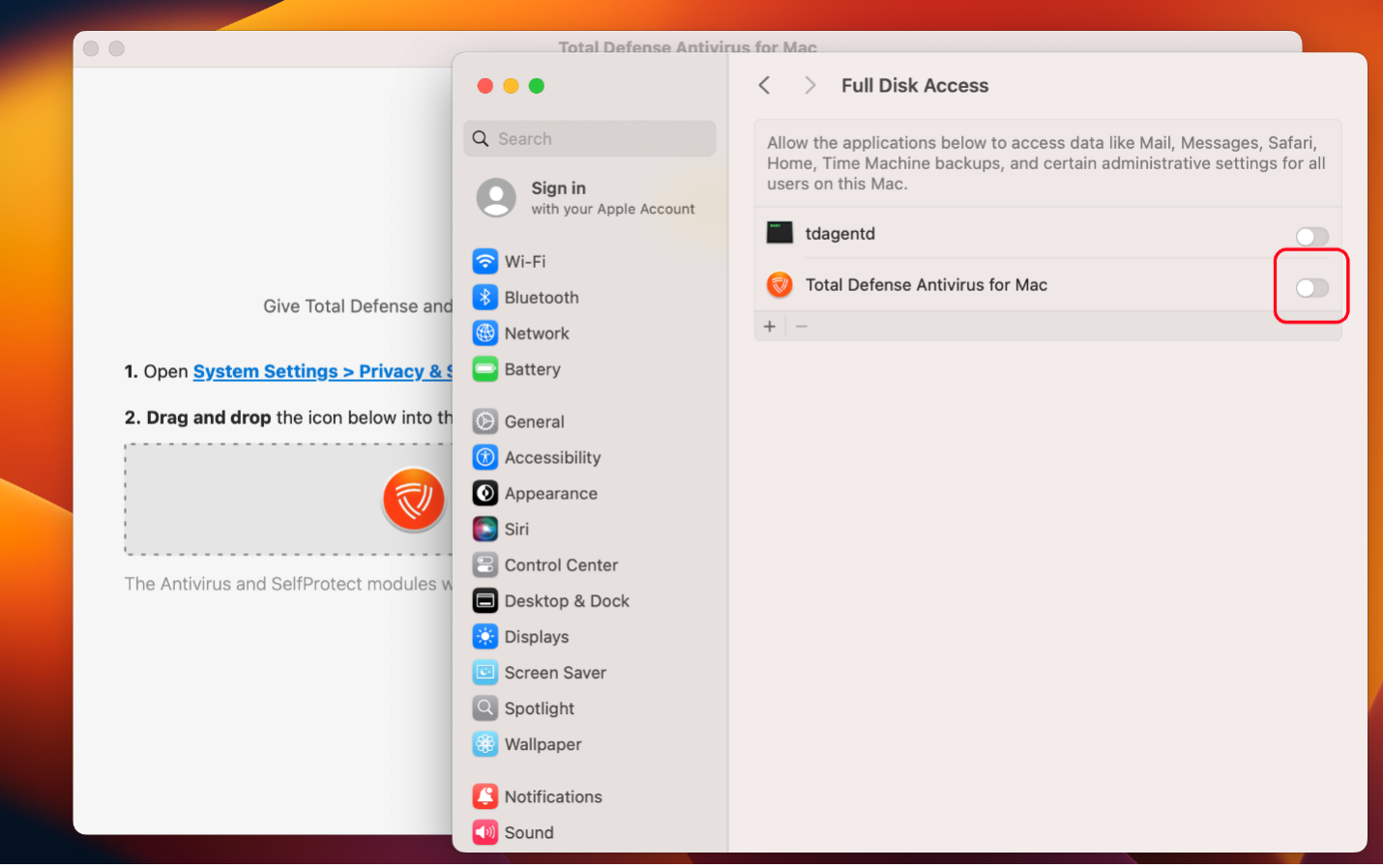
Task: Click the Siri icon
Action: pyautogui.click(x=486, y=529)
